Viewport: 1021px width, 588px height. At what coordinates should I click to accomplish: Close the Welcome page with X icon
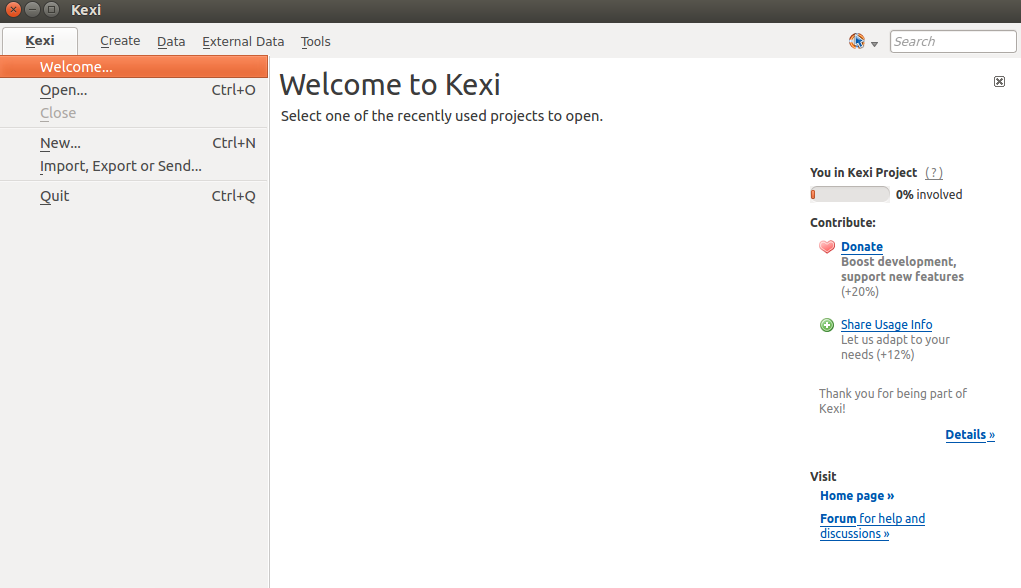tap(999, 81)
